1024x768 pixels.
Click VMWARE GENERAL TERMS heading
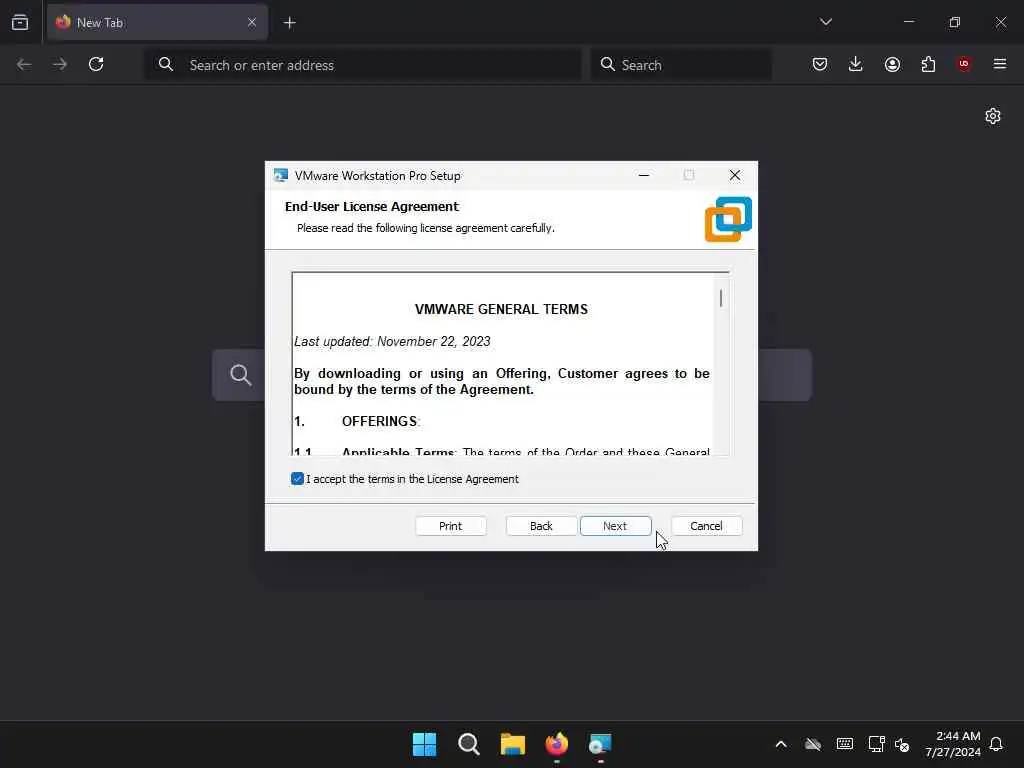501,309
